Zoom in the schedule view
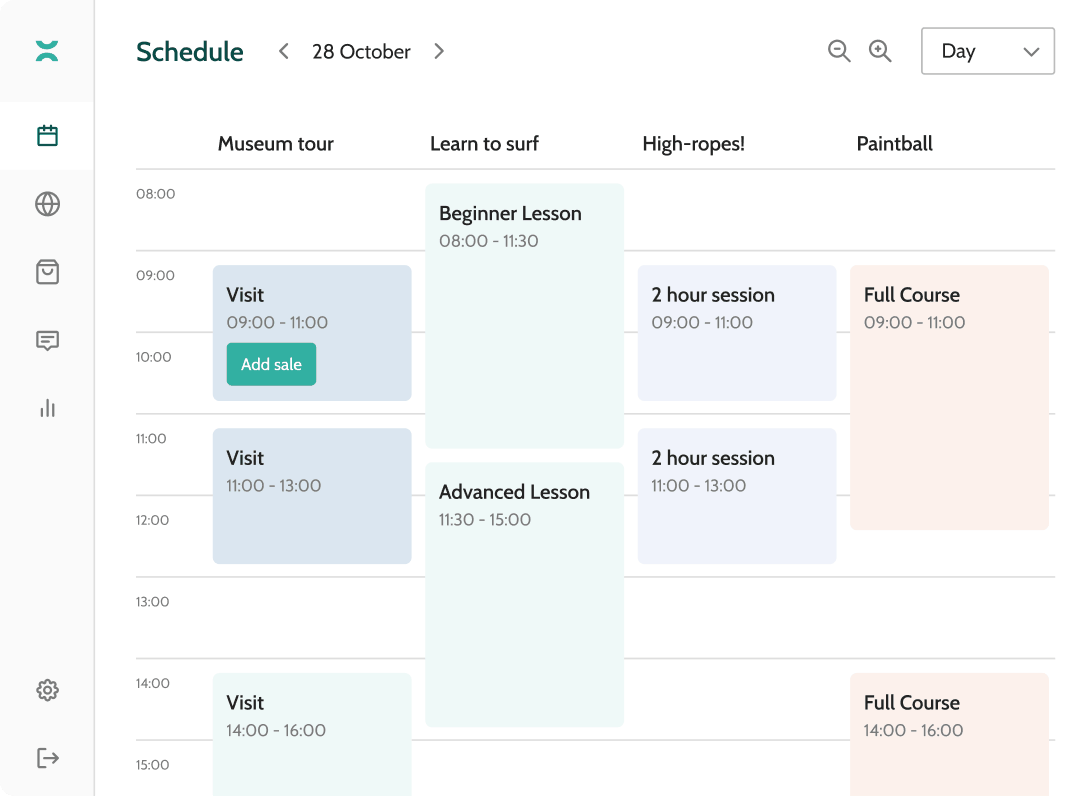 880,51
